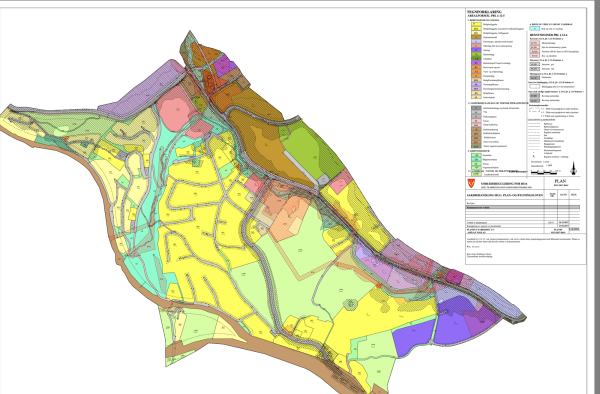600x394 pixels.
Task: Click the red coat of arms shield
Action: click(471, 183)
